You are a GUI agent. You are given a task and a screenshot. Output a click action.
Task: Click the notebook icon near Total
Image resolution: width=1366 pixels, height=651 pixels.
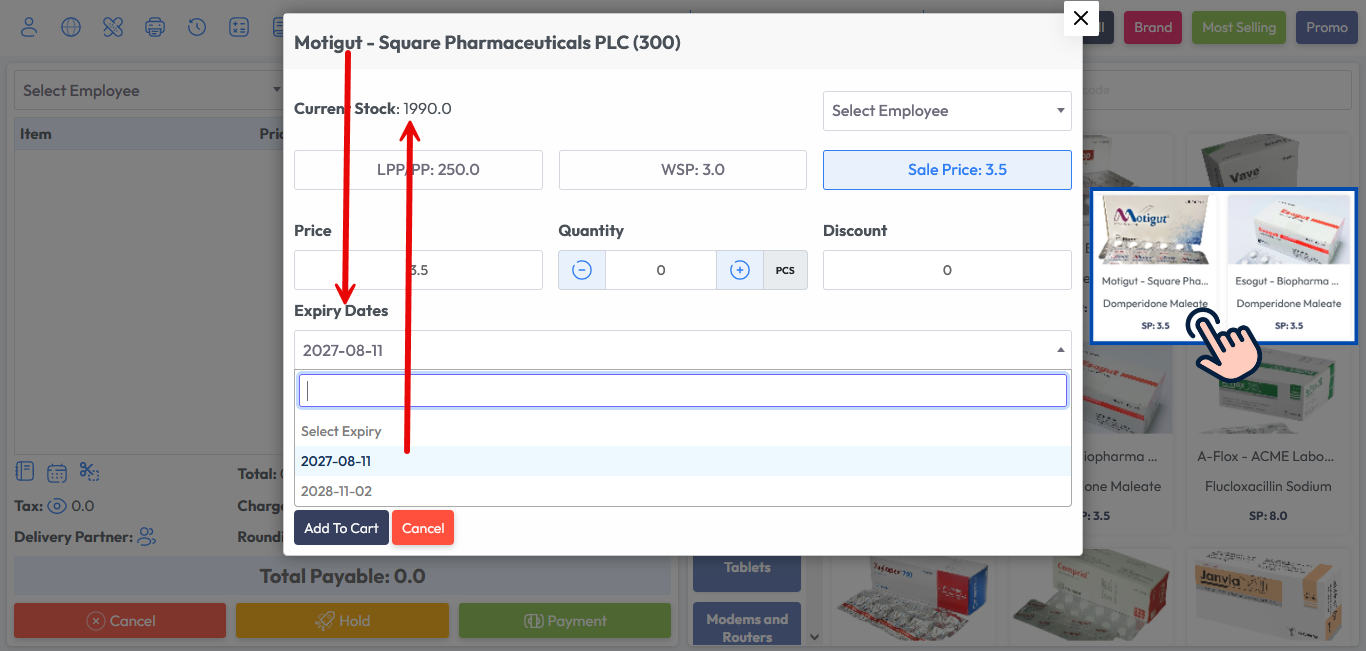tap(23, 471)
